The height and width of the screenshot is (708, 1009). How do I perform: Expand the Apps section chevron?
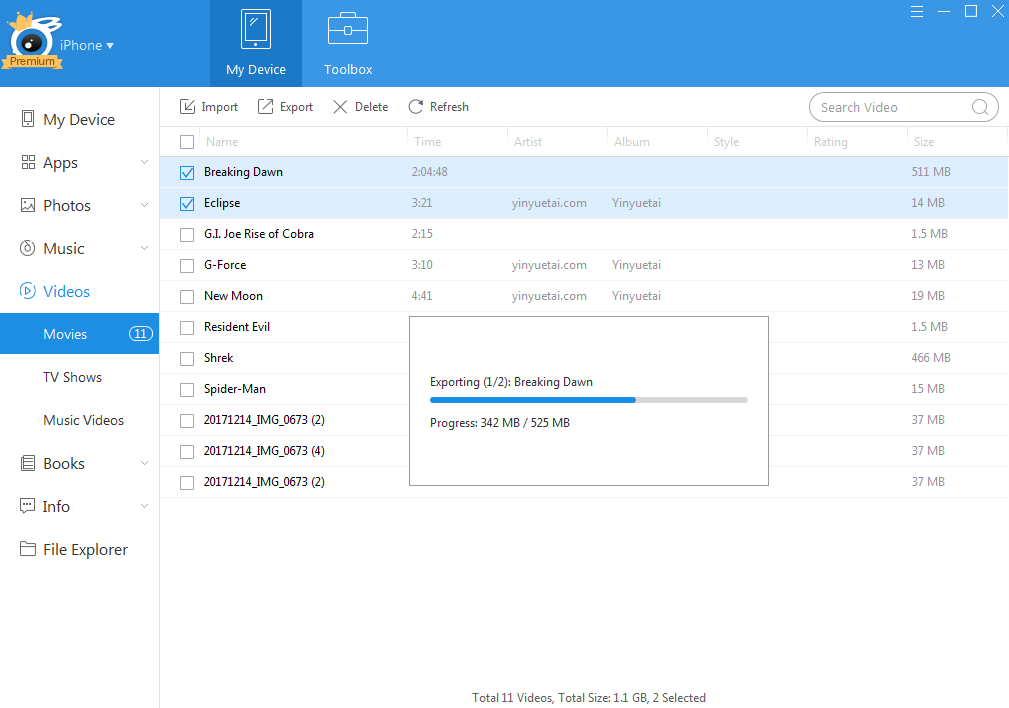click(145, 162)
